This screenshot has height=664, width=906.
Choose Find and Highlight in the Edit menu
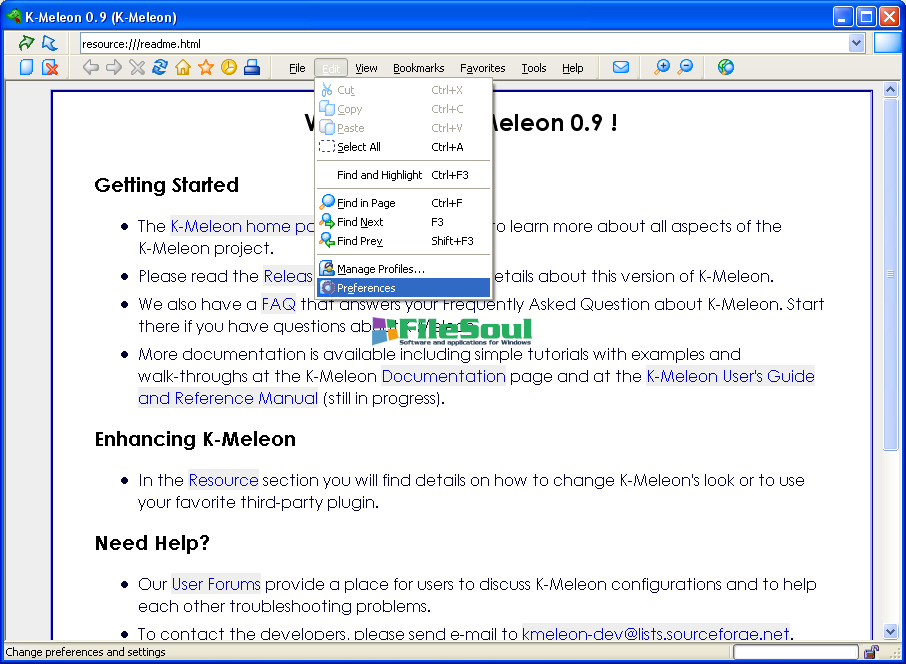click(x=403, y=175)
